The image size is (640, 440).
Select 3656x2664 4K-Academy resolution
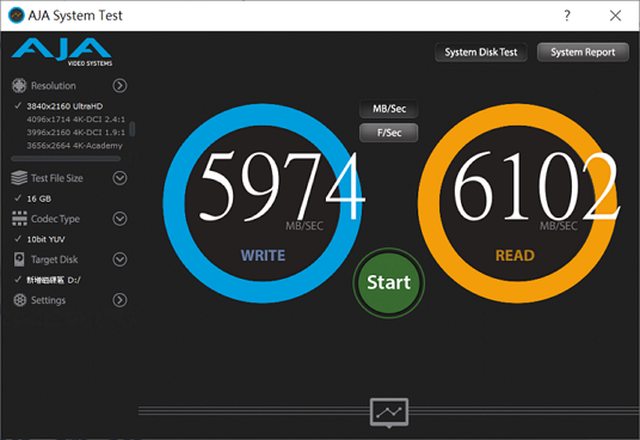pyautogui.click(x=74, y=145)
